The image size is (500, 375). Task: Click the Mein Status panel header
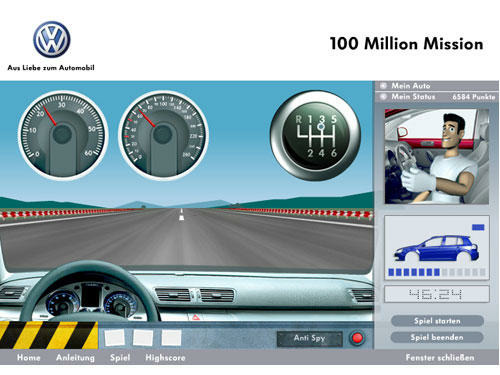[x=437, y=97]
